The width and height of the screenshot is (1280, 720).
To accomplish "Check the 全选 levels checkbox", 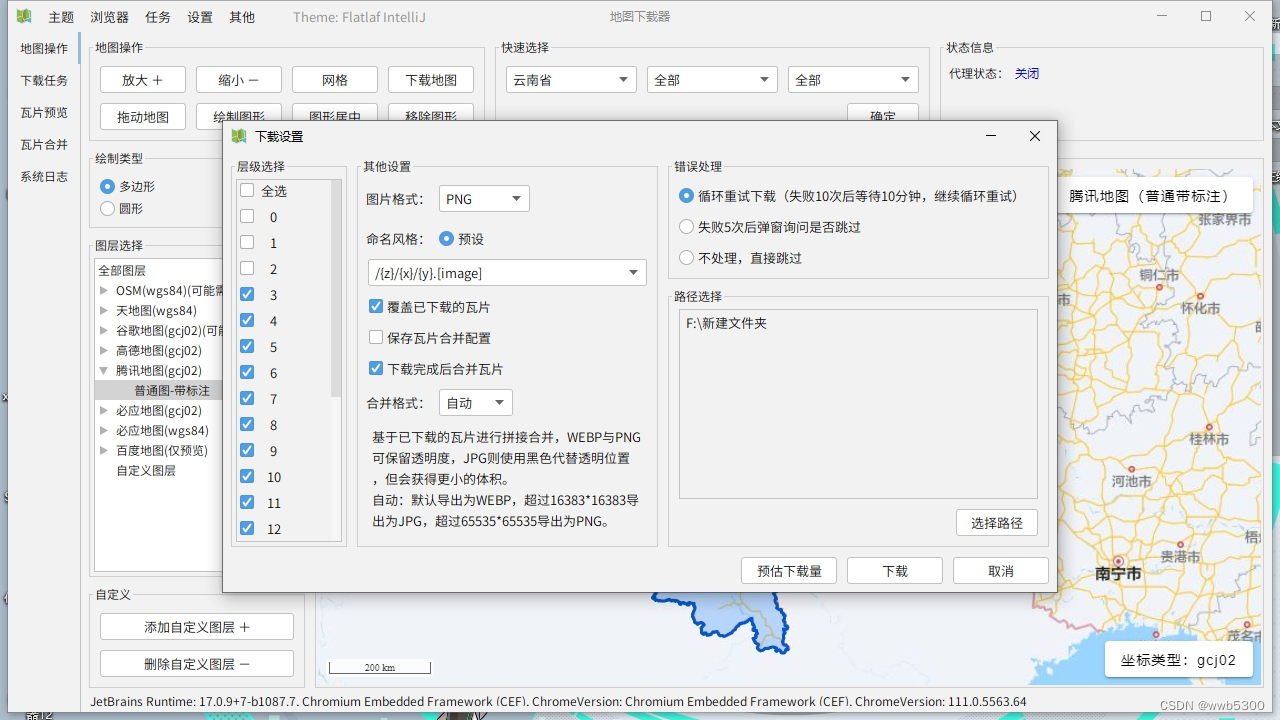I will point(247,190).
